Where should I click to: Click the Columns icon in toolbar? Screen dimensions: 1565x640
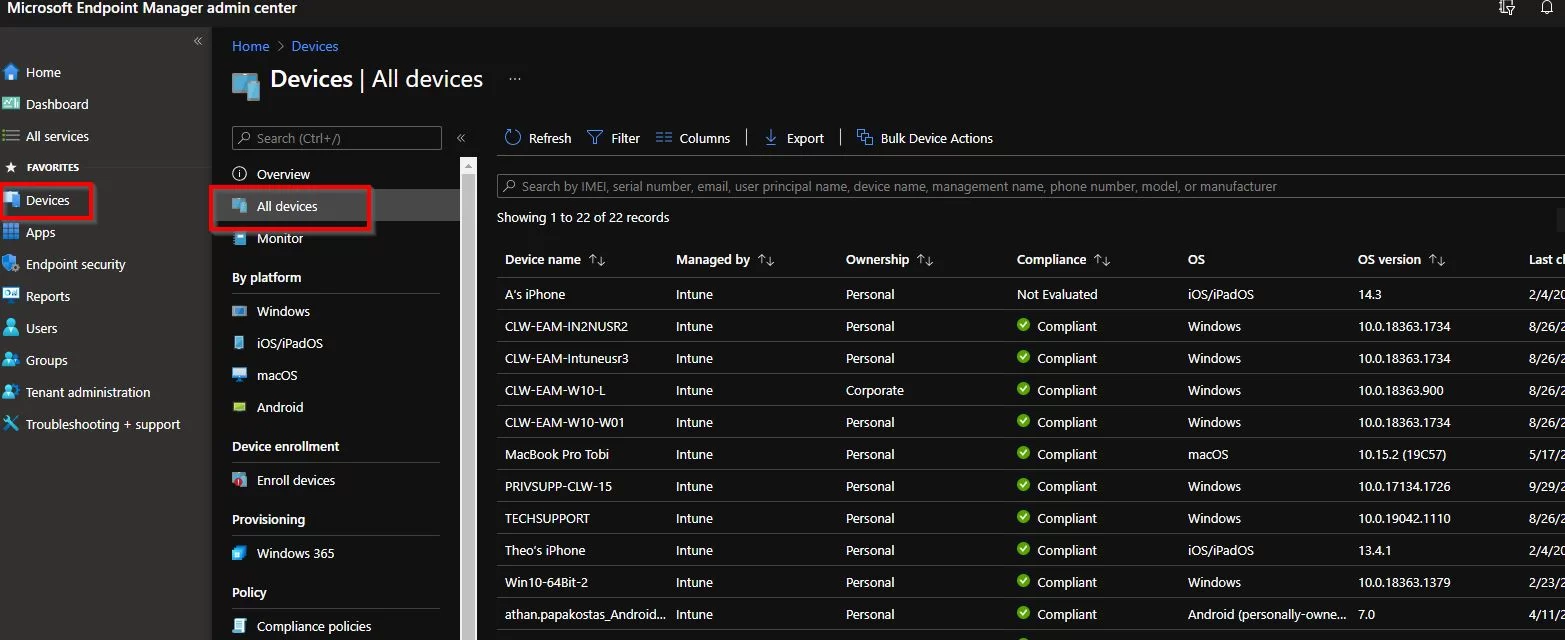663,138
